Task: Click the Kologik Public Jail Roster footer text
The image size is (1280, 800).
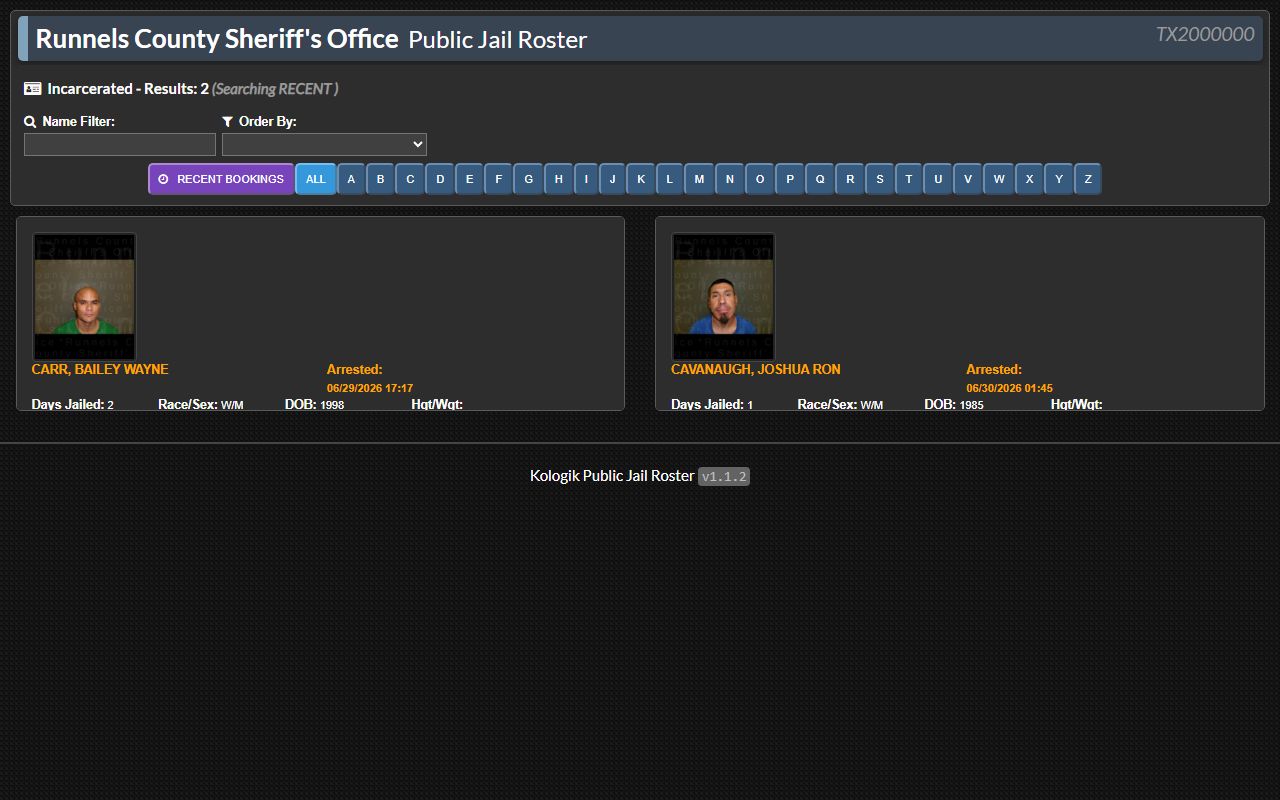Action: [x=612, y=476]
